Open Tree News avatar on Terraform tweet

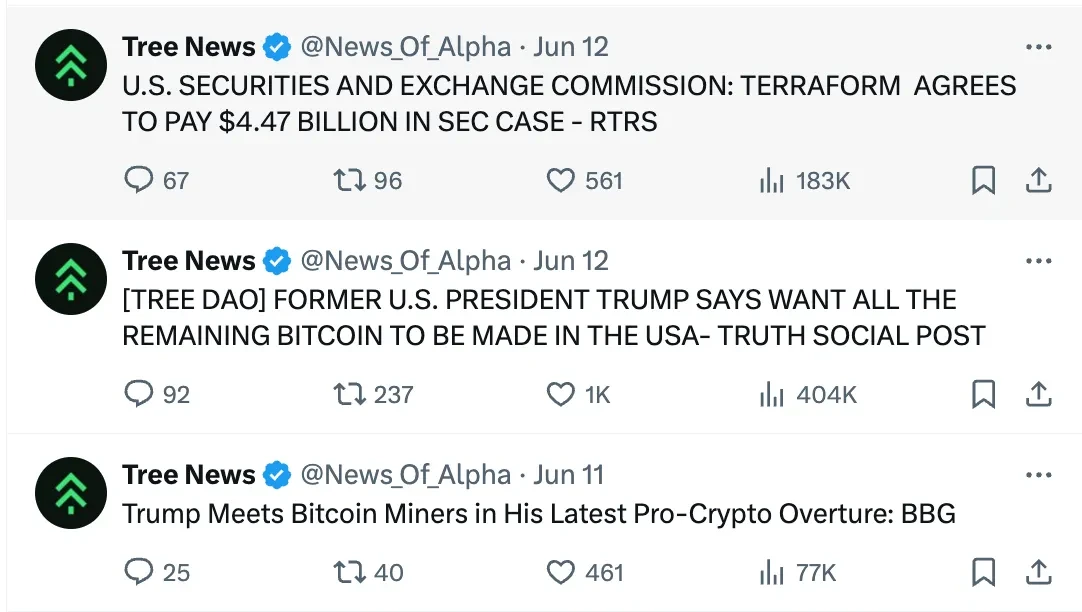coord(71,64)
